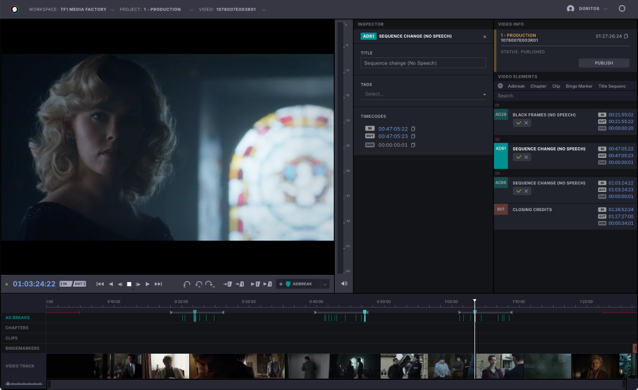Screen dimensions: 638x390
Task: Click the Publish button
Action: pos(604,63)
